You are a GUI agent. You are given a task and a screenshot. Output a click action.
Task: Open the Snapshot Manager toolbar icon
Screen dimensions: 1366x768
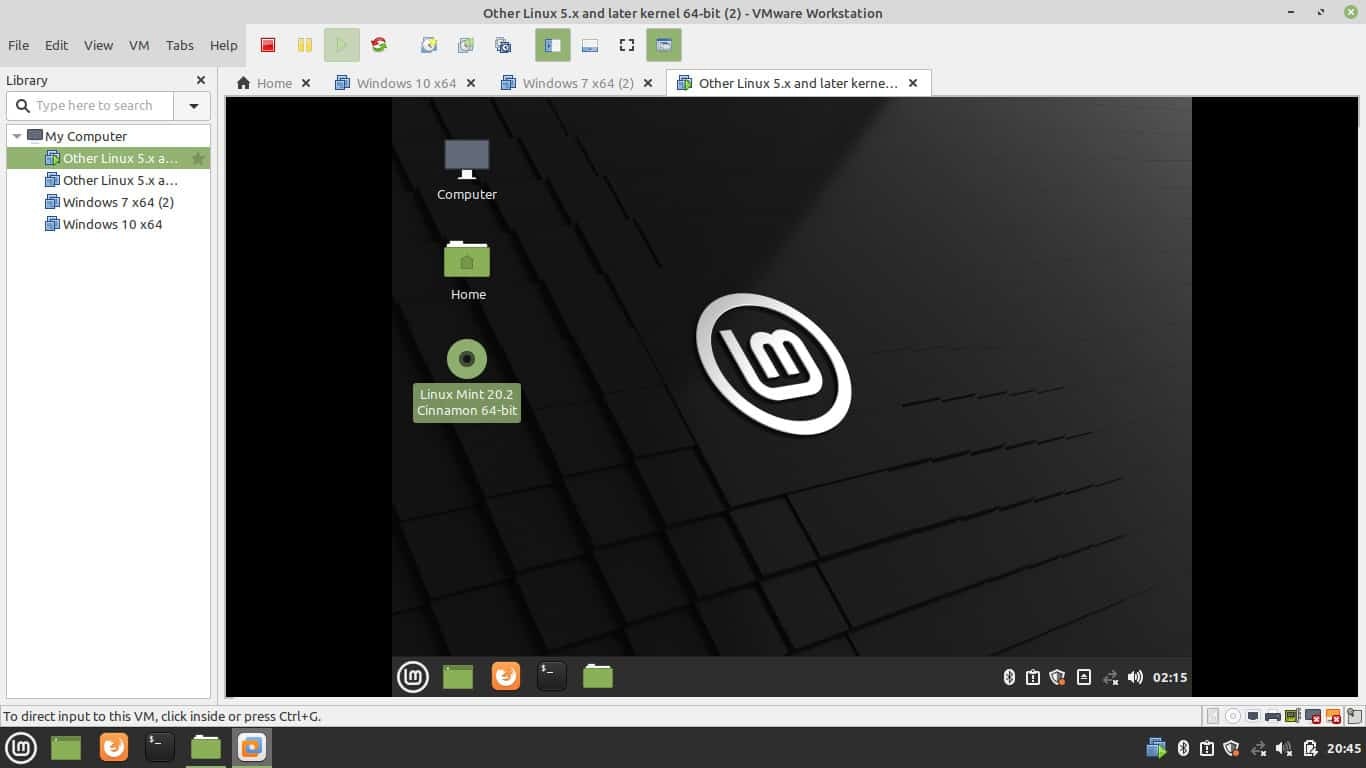[503, 45]
